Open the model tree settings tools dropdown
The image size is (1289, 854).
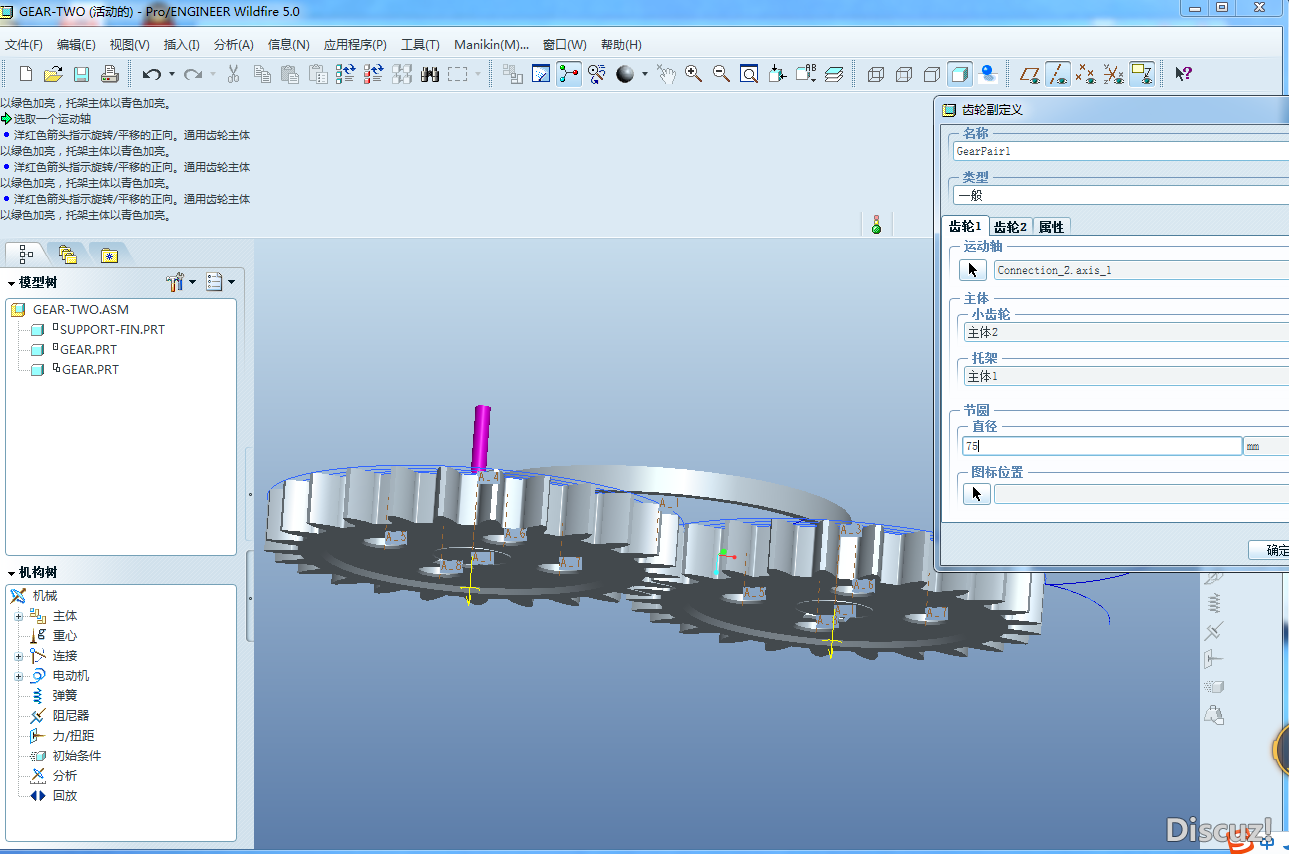(181, 282)
